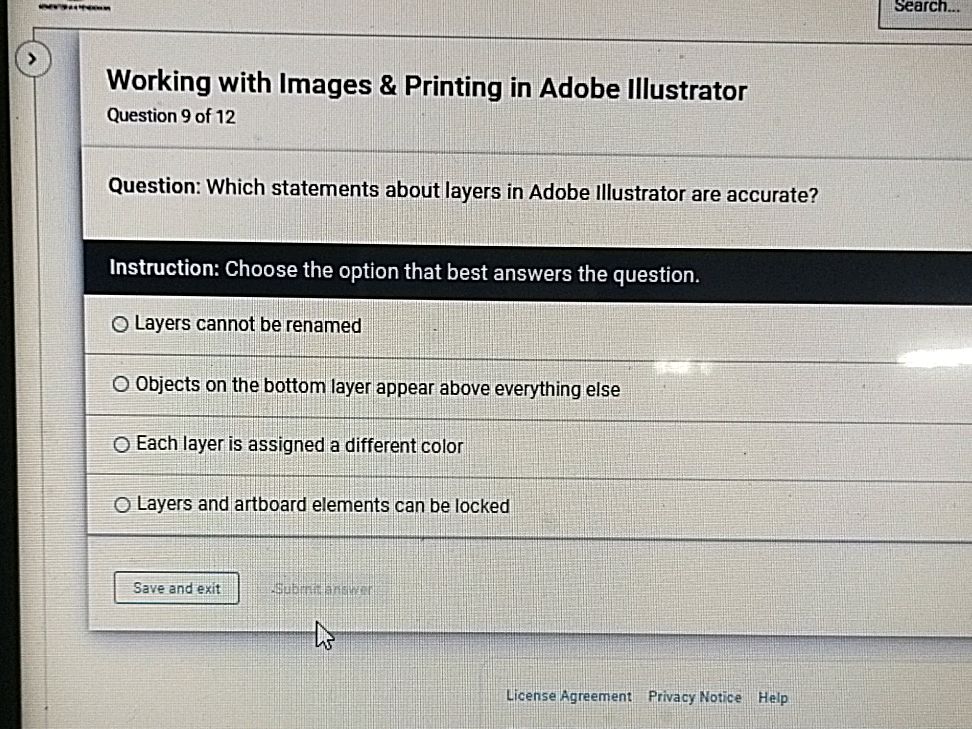Click the 'Layers cannot be renamed' label text
The height and width of the screenshot is (729, 972).
(x=248, y=325)
